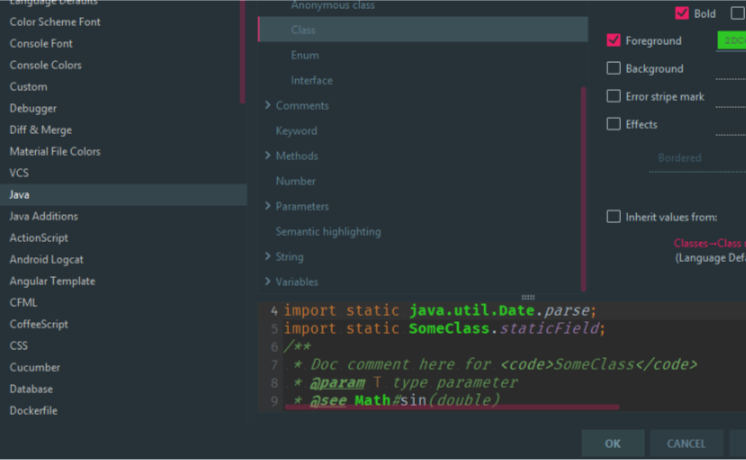Expand the Parameters chevron

pyautogui.click(x=268, y=206)
